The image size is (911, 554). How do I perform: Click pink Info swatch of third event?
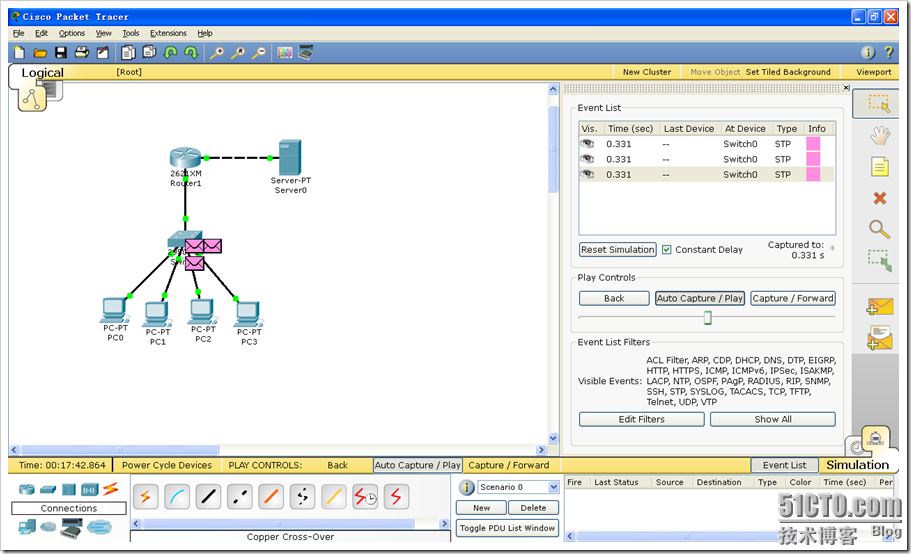(813, 174)
